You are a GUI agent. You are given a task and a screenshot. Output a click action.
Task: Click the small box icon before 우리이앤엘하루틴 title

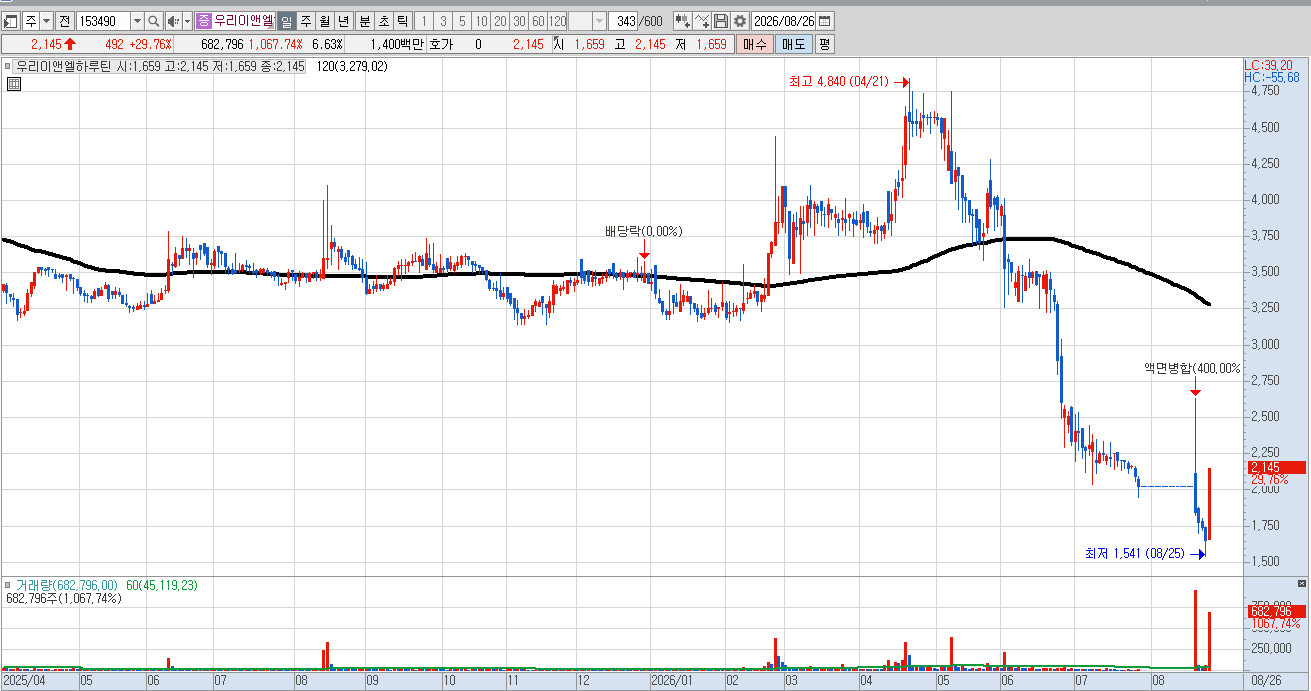pyautogui.click(x=8, y=66)
